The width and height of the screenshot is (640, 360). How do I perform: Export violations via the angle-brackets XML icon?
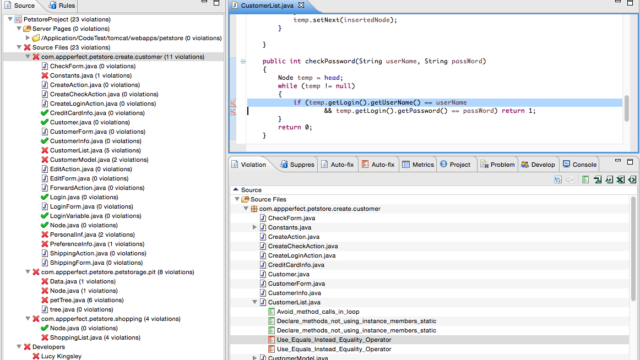(x=632, y=180)
